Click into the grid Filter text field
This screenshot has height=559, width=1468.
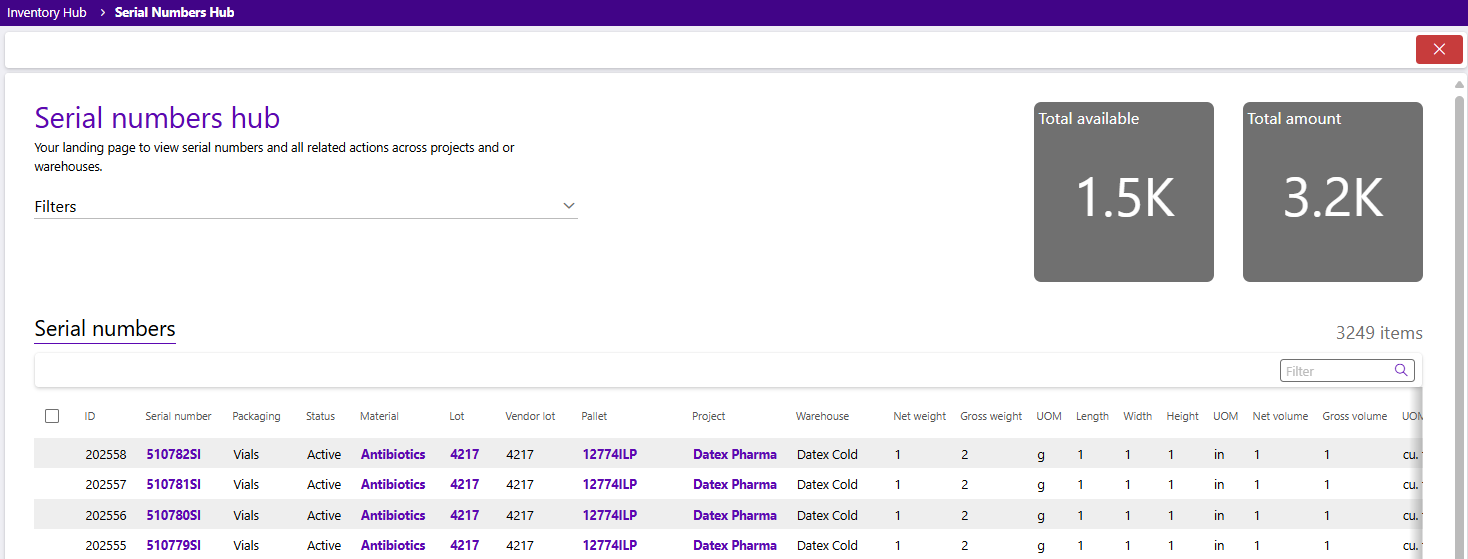(1336, 371)
